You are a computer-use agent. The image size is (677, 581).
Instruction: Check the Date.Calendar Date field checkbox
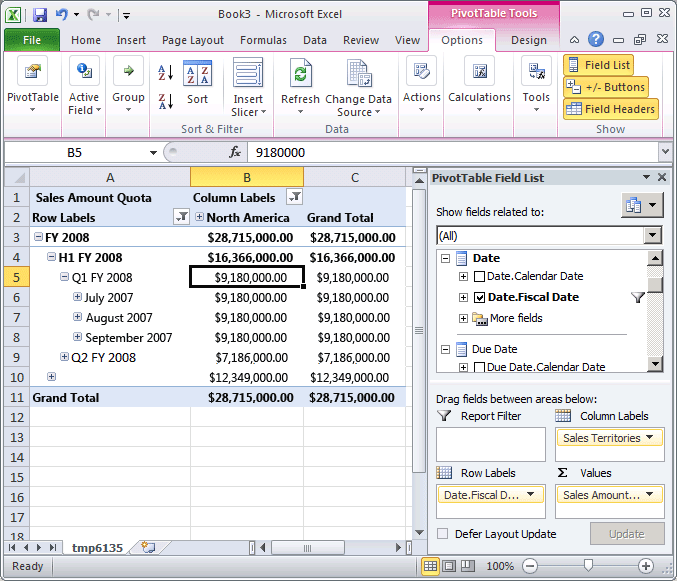click(480, 276)
